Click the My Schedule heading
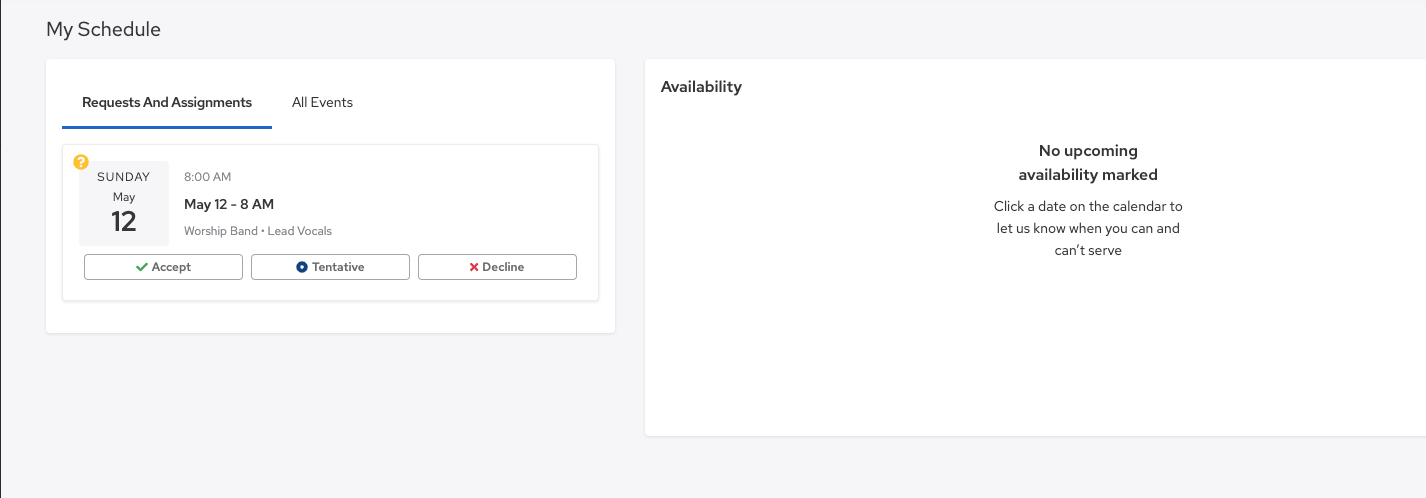The width and height of the screenshot is (1426, 498). coord(103,30)
